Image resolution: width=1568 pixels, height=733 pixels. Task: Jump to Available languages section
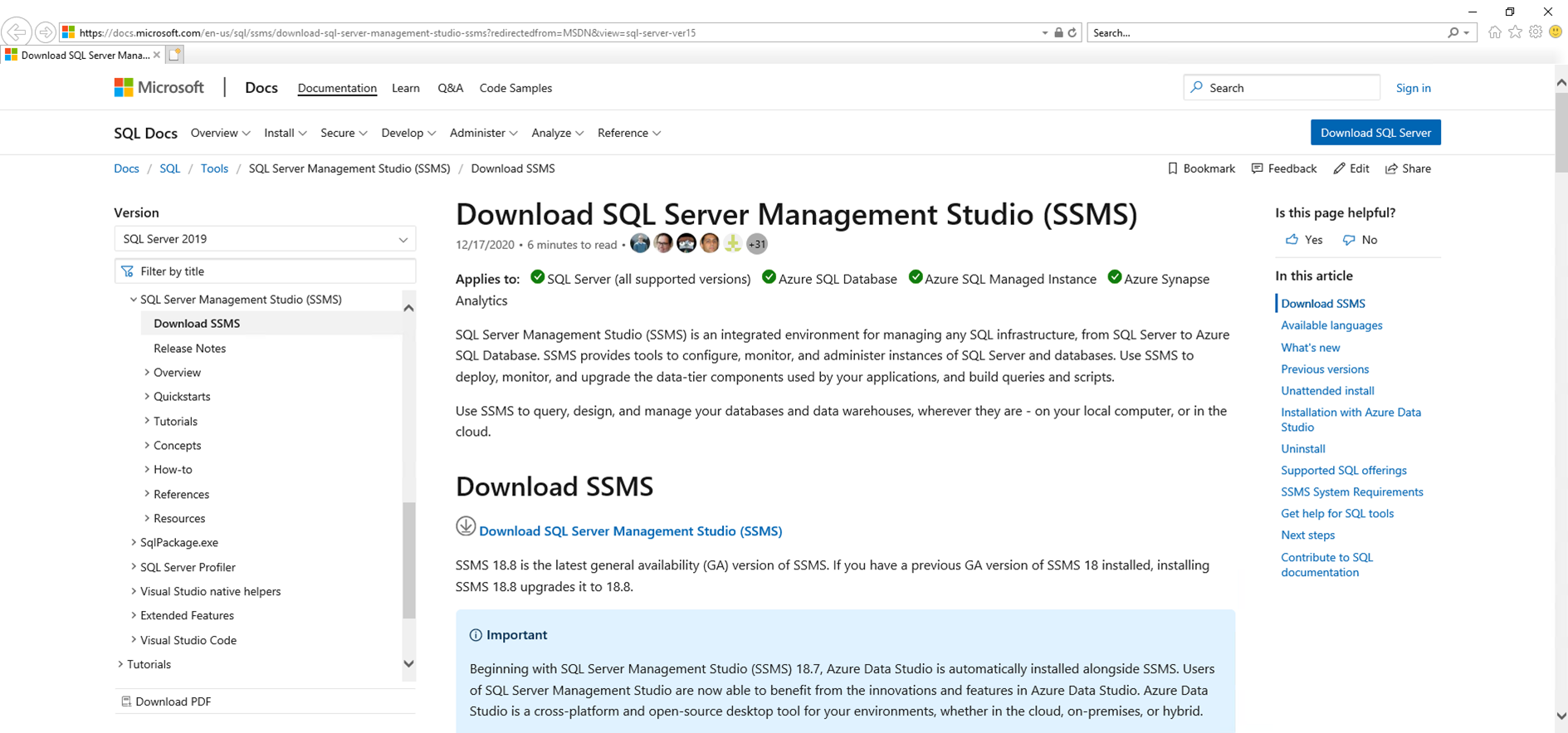pos(1331,325)
